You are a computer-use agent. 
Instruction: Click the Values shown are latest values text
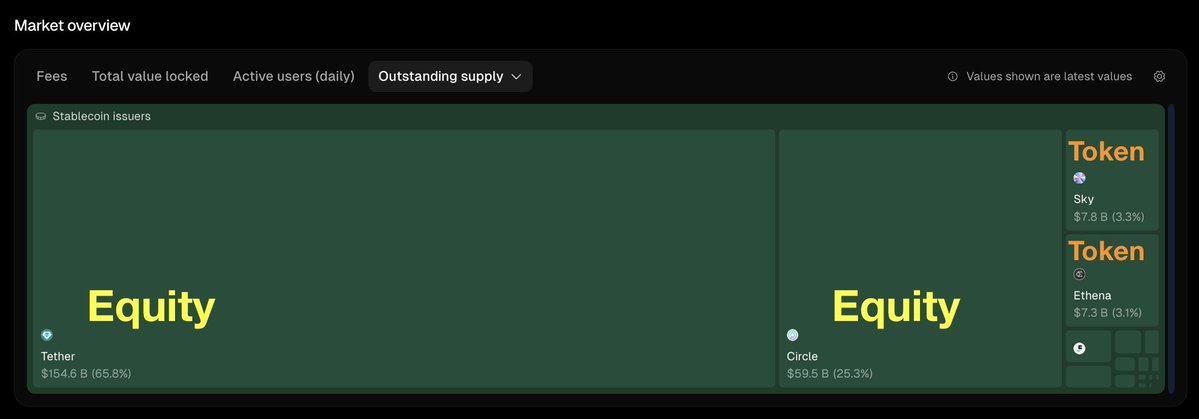coord(1049,76)
